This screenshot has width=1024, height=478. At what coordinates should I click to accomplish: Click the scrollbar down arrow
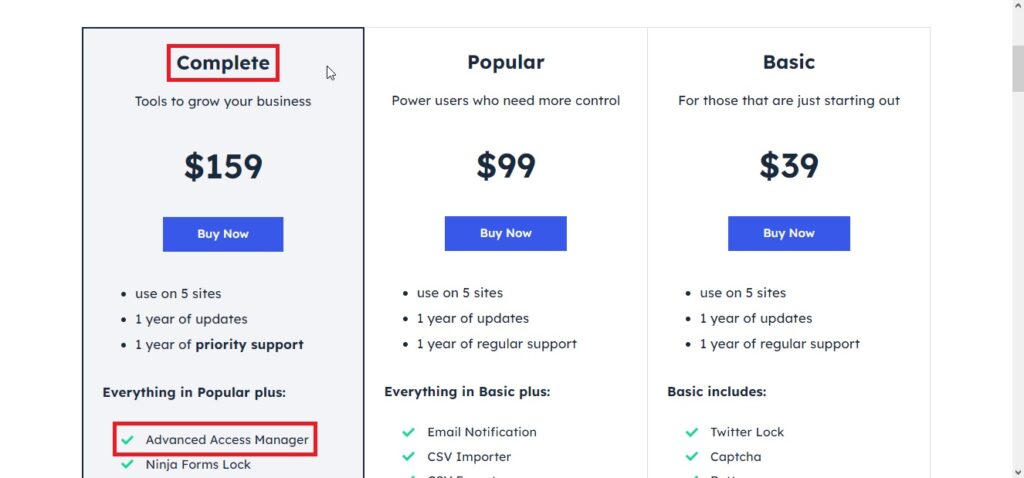tap(1017, 471)
